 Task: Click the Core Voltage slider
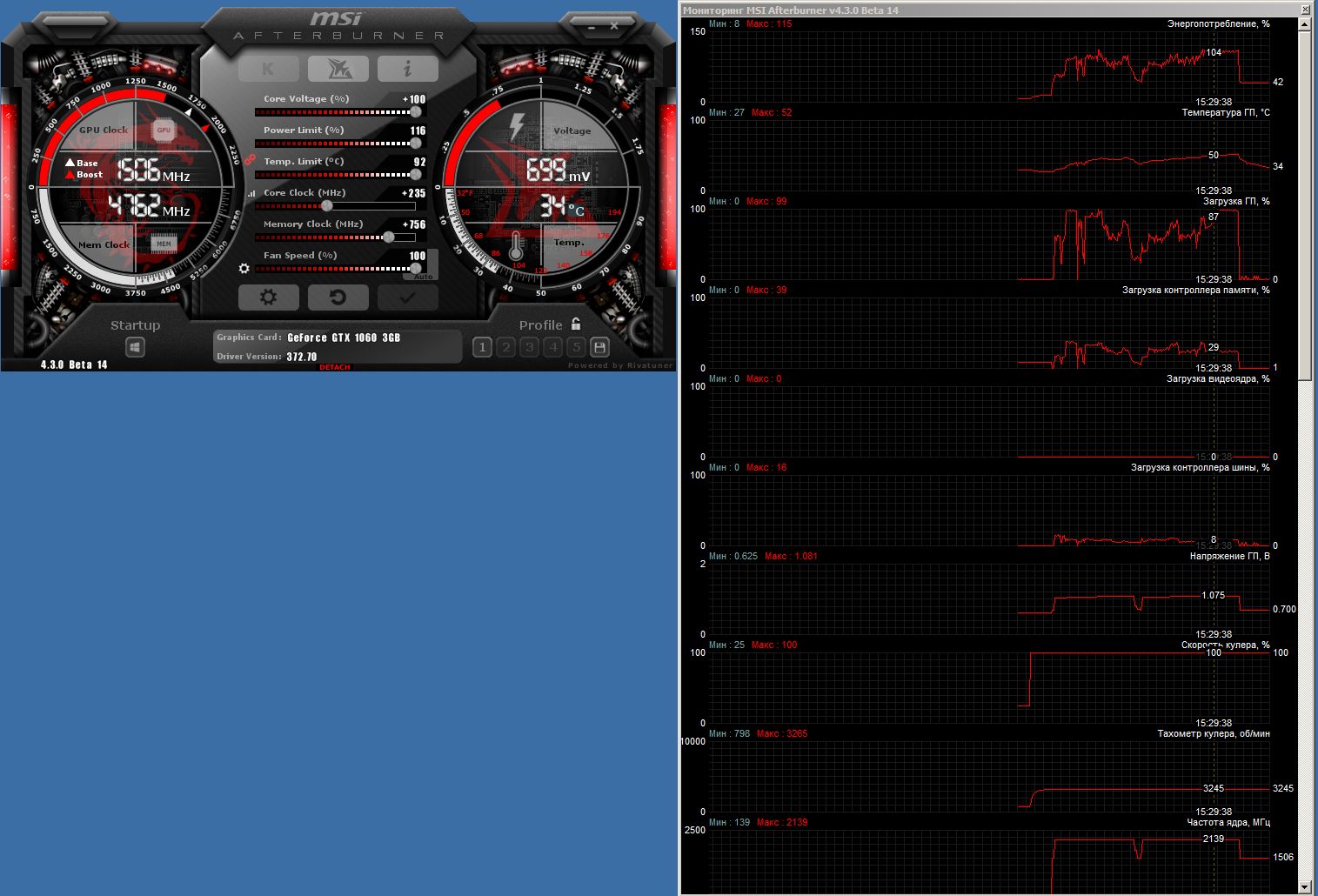tap(338, 112)
